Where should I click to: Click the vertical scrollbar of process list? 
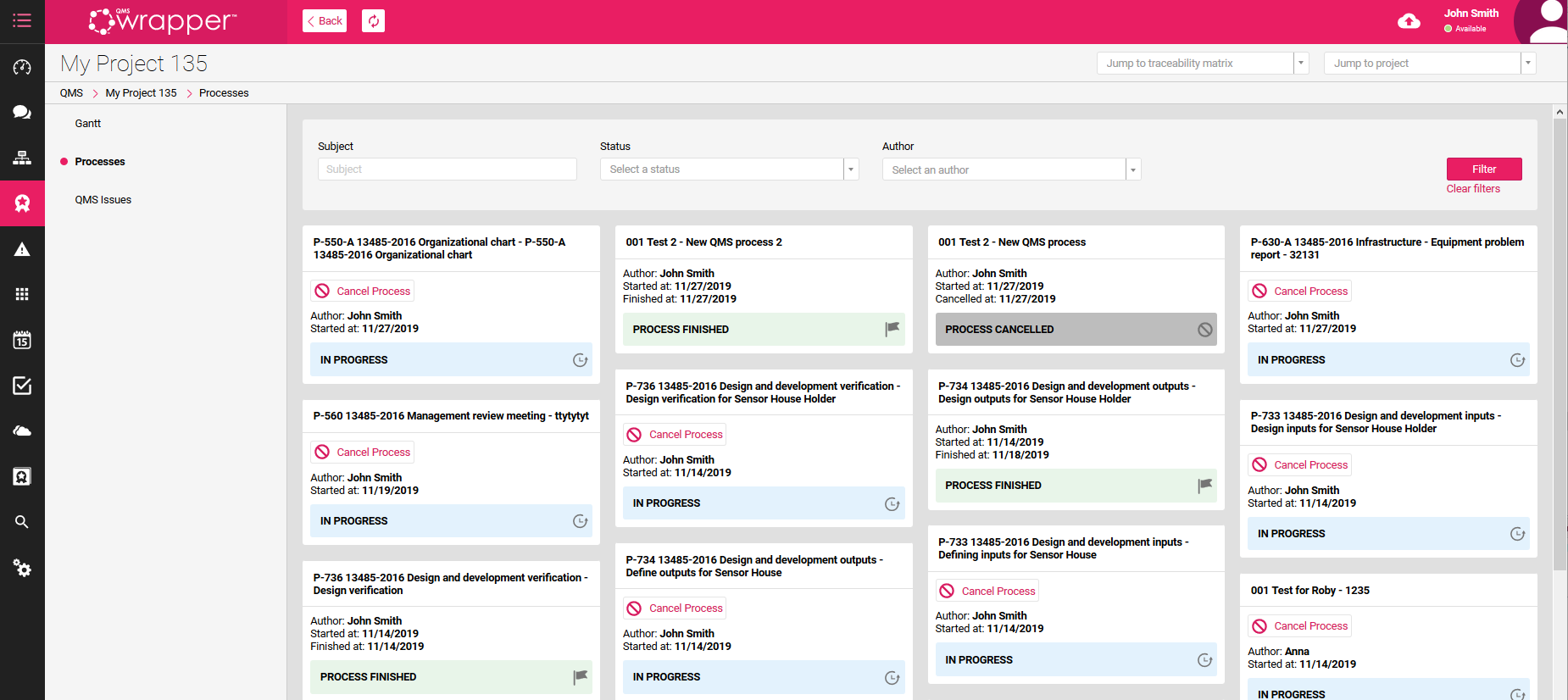point(1560,339)
